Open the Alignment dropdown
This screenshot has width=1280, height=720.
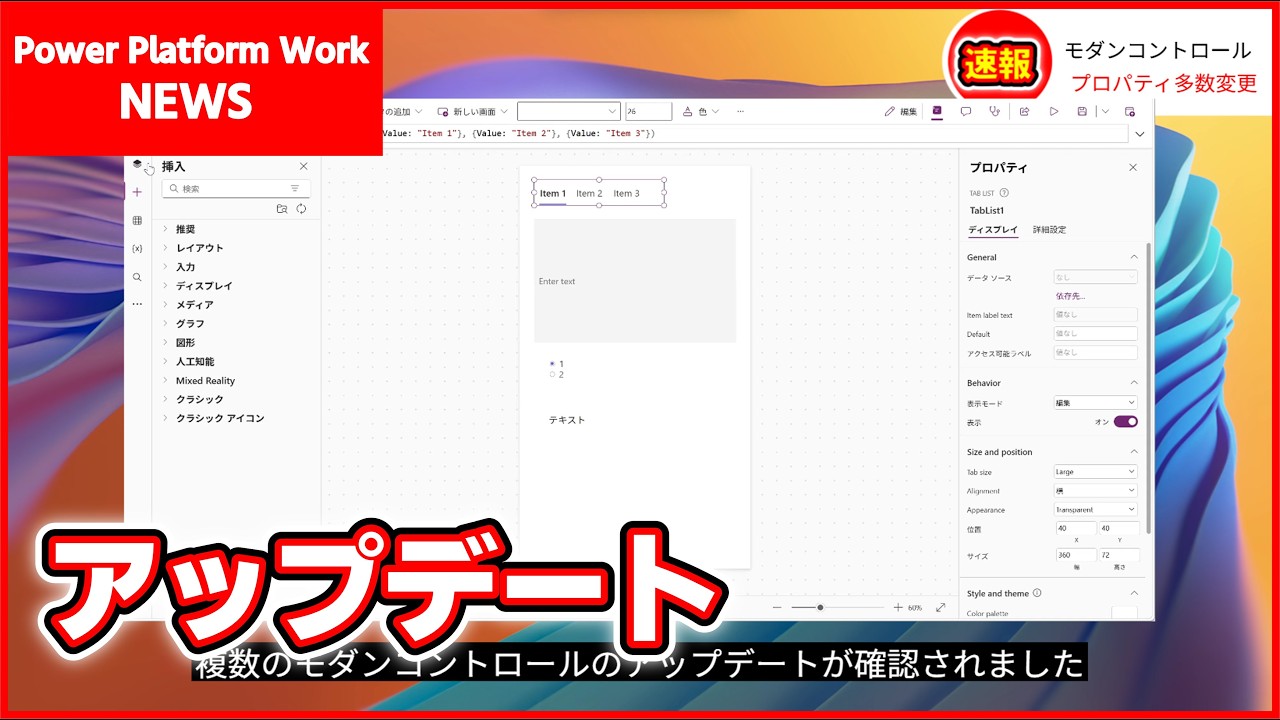(x=1095, y=491)
